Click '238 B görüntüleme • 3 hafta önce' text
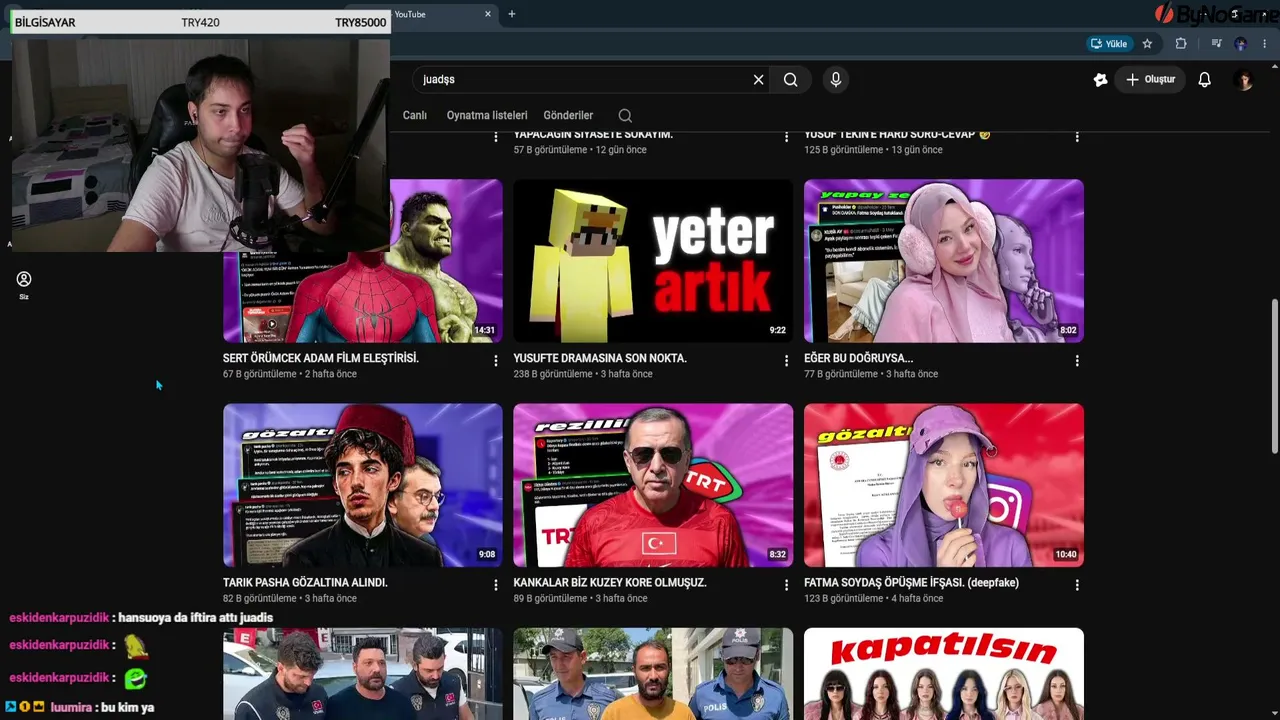 point(583,374)
